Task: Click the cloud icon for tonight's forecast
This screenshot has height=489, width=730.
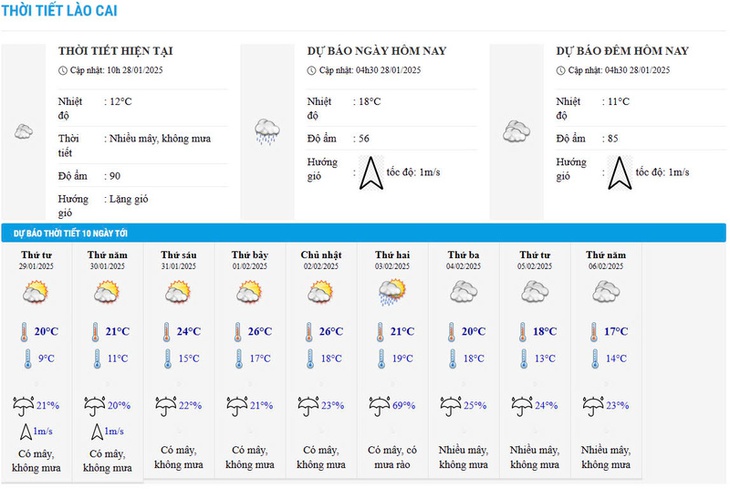Action: click(516, 131)
